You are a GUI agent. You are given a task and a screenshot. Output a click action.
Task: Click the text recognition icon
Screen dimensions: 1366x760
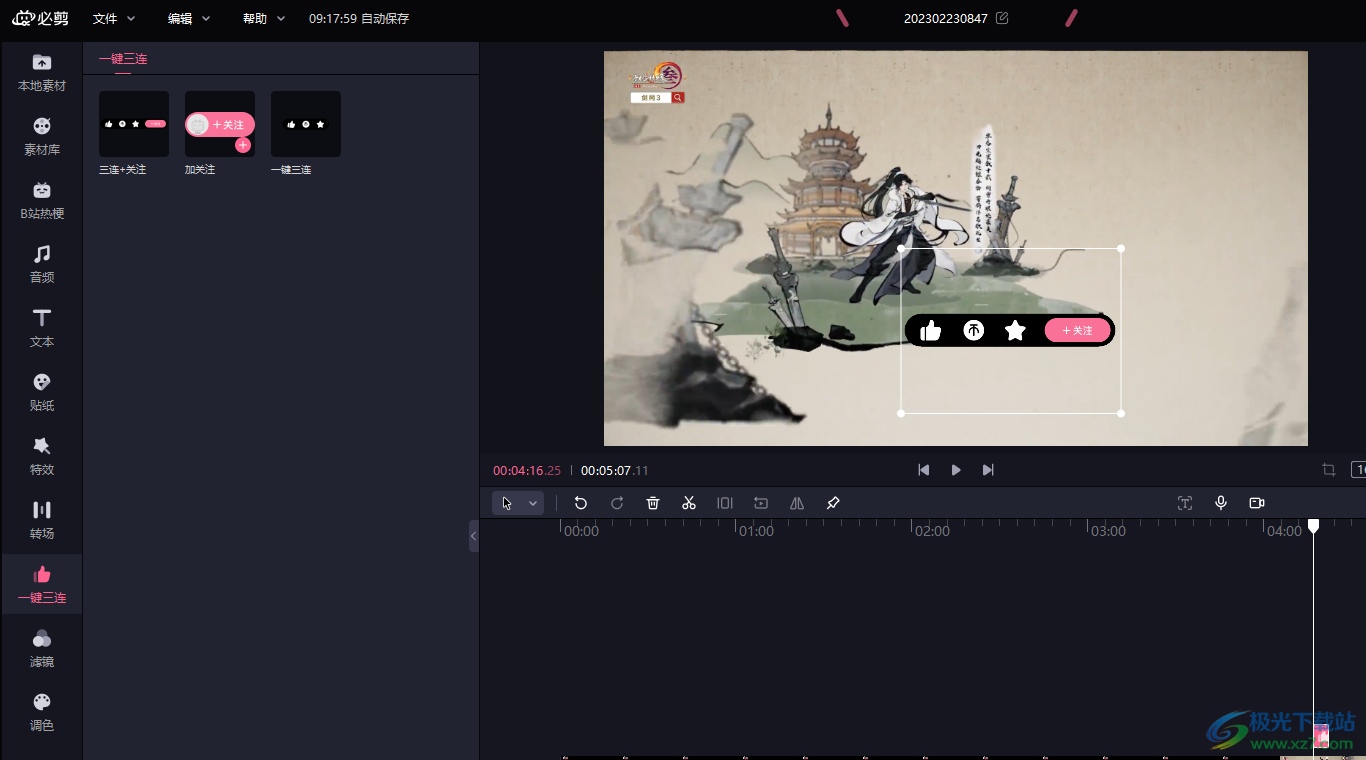pos(1185,503)
